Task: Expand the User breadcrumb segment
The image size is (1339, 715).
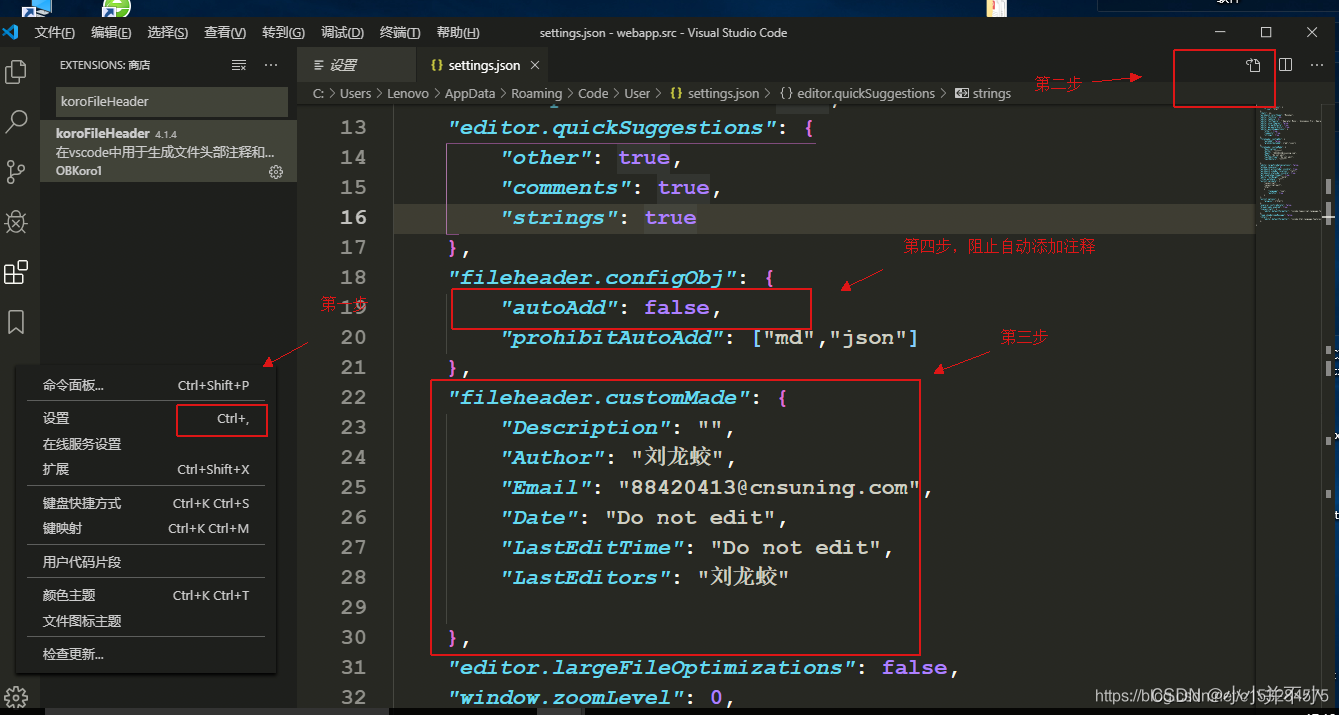Action: [x=637, y=93]
